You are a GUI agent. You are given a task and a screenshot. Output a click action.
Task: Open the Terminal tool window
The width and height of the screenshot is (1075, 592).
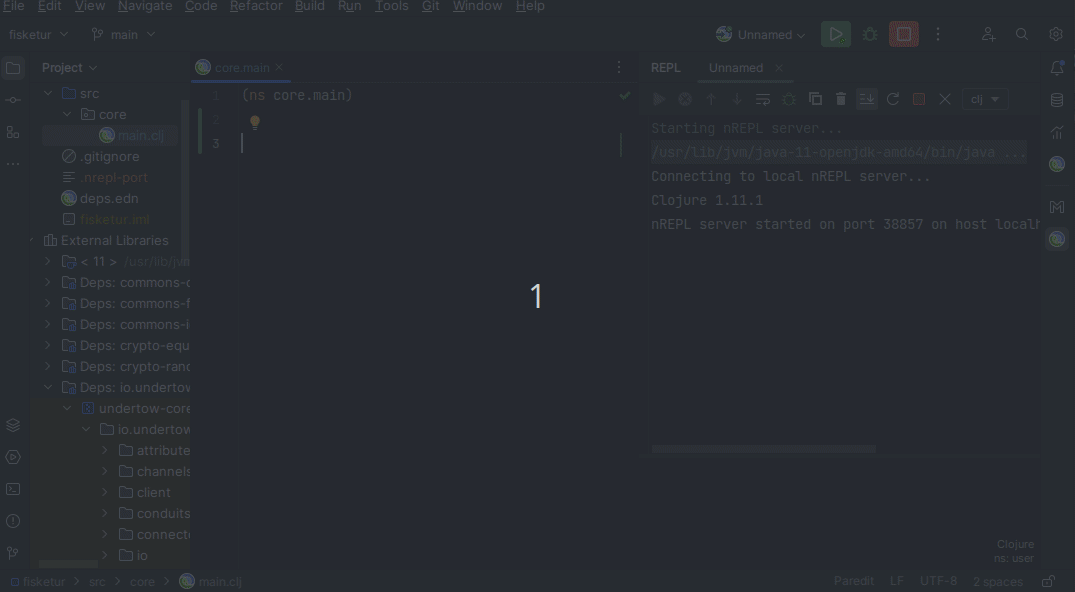point(13,489)
